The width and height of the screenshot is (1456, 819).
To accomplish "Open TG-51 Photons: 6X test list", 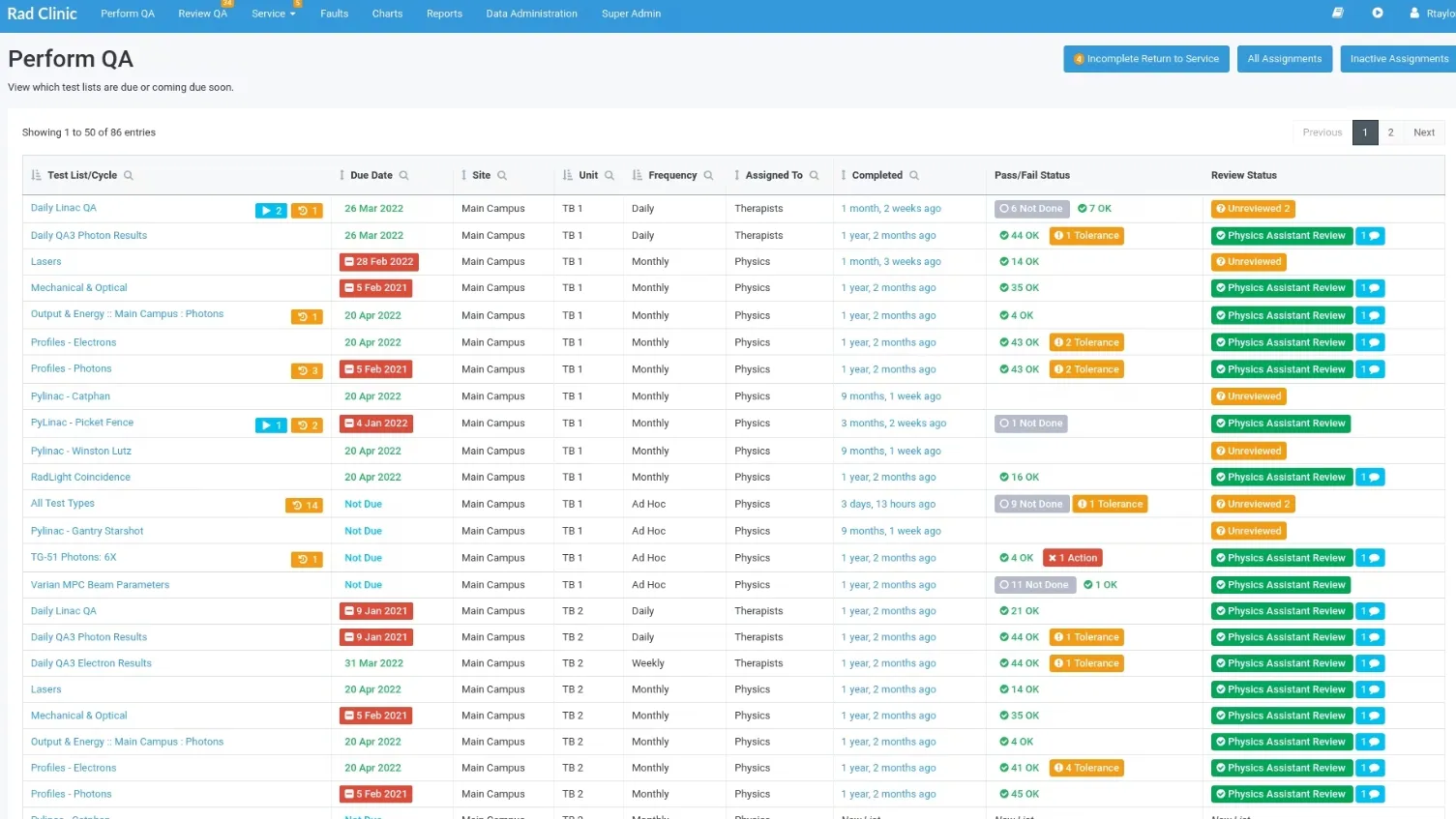I will point(74,557).
